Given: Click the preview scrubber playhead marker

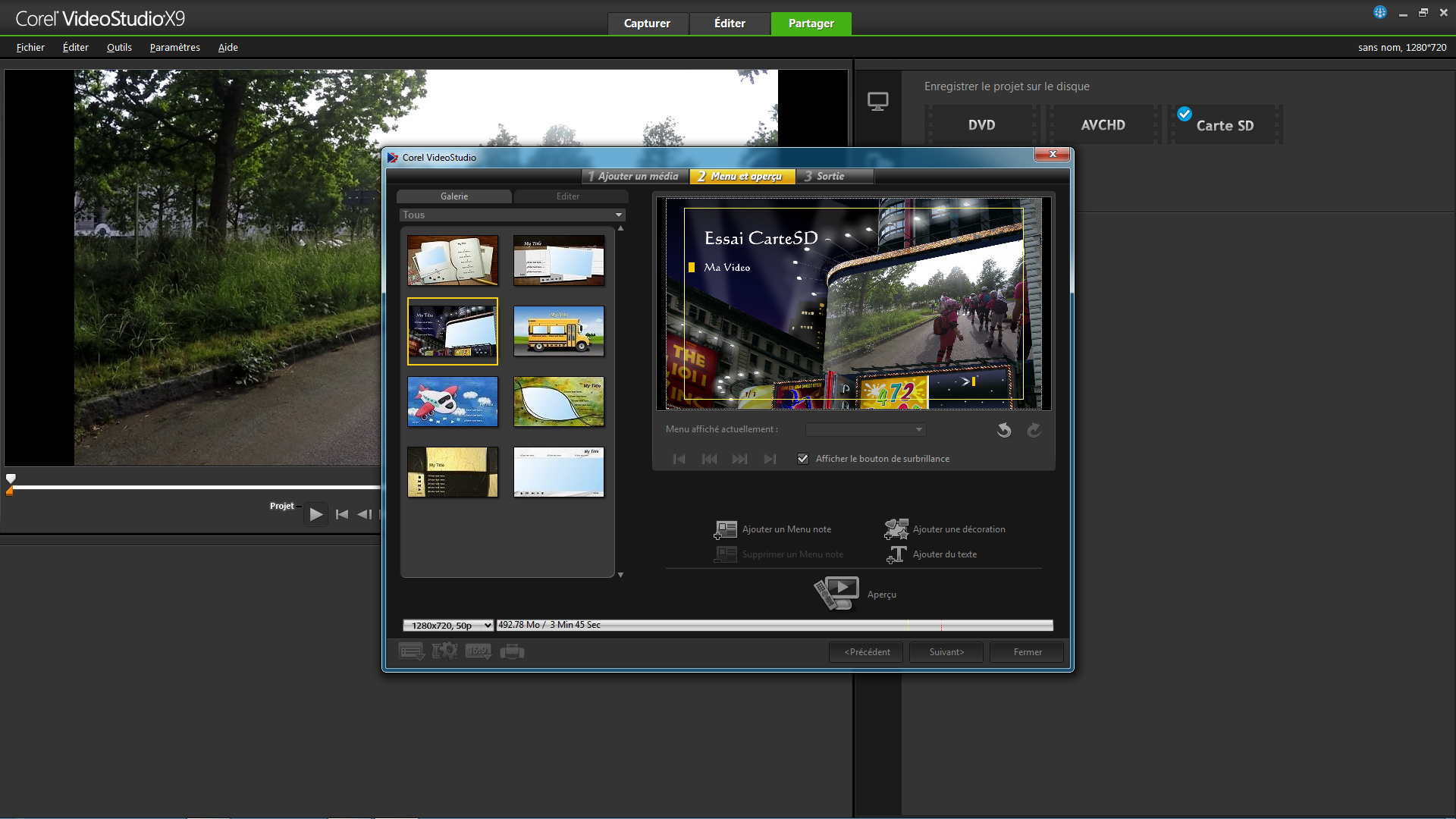Looking at the screenshot, I should point(11,479).
